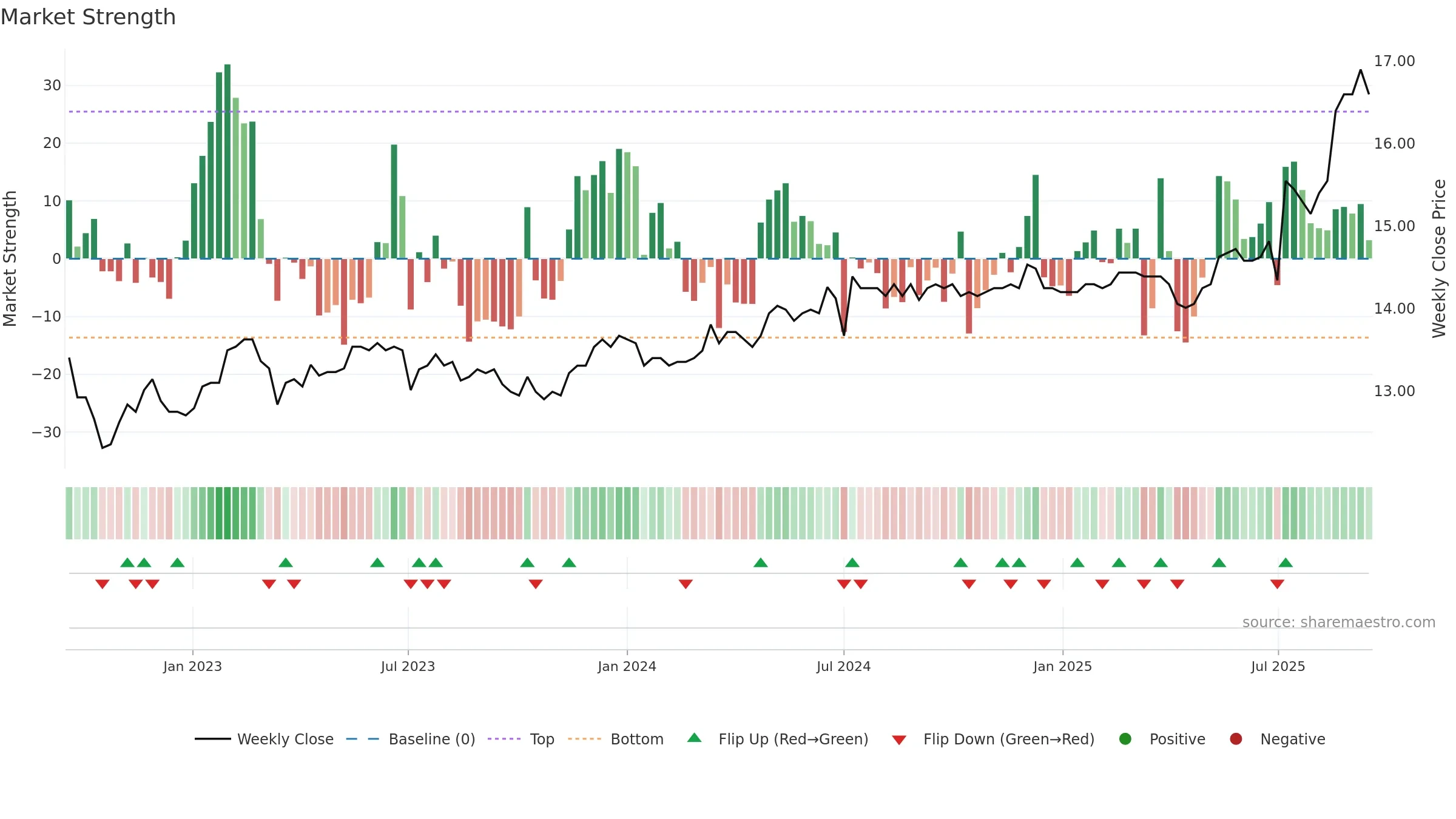This screenshot has width=1456, height=819.
Task: Toggle the Bottom dotted-line legend entry
Action: pyautogui.click(x=615, y=739)
